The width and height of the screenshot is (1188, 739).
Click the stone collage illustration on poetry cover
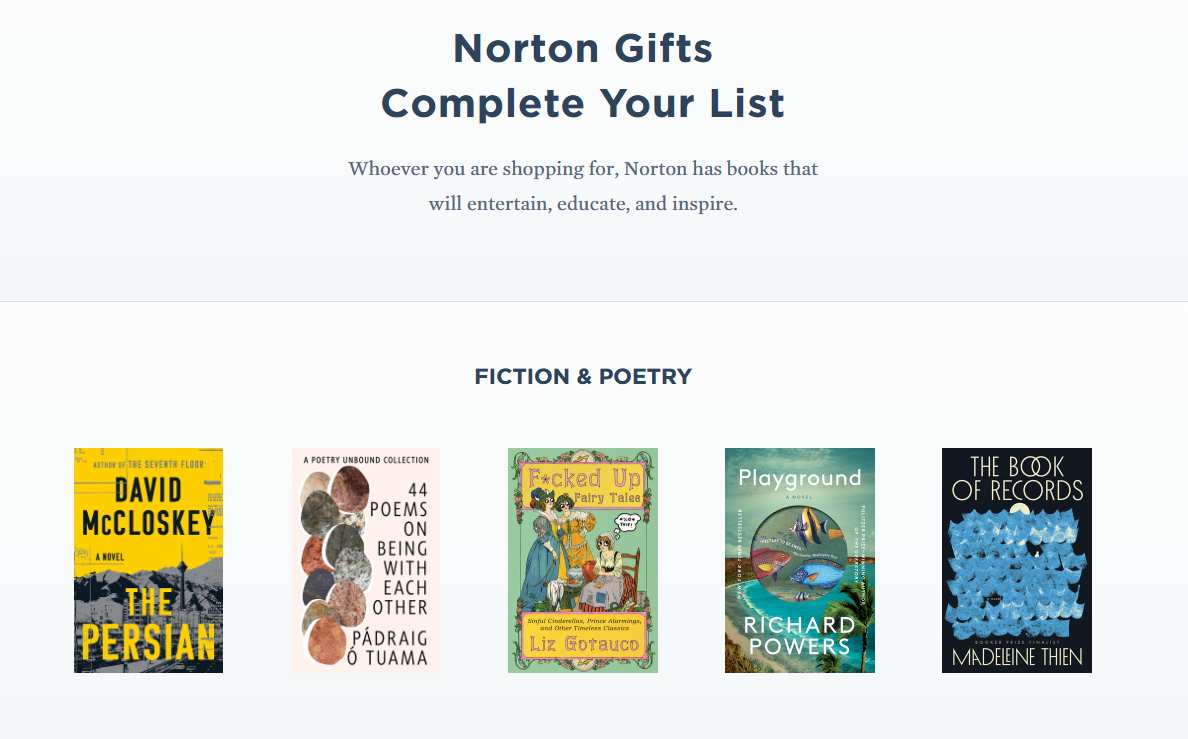coord(336,560)
